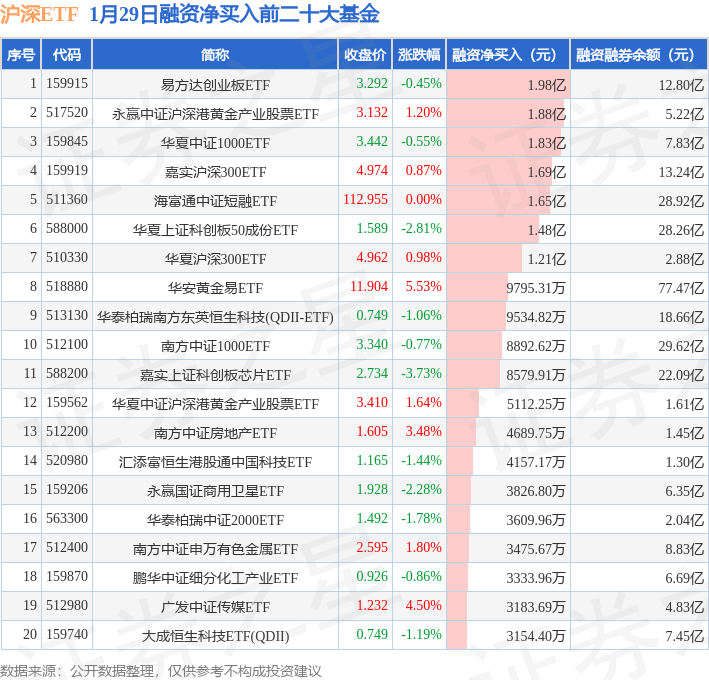
Task: Select code cell 159740
Action: tap(67, 634)
